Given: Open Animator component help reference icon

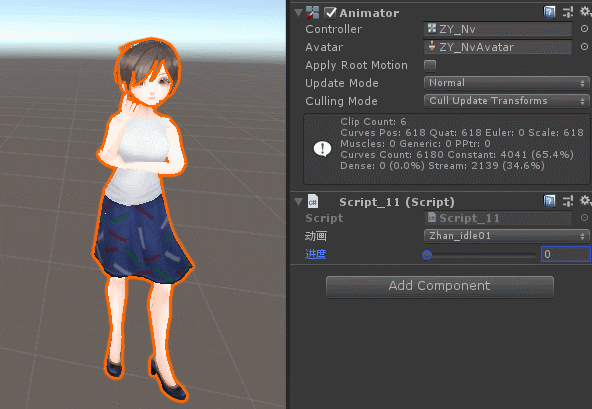Looking at the screenshot, I should (549, 12).
